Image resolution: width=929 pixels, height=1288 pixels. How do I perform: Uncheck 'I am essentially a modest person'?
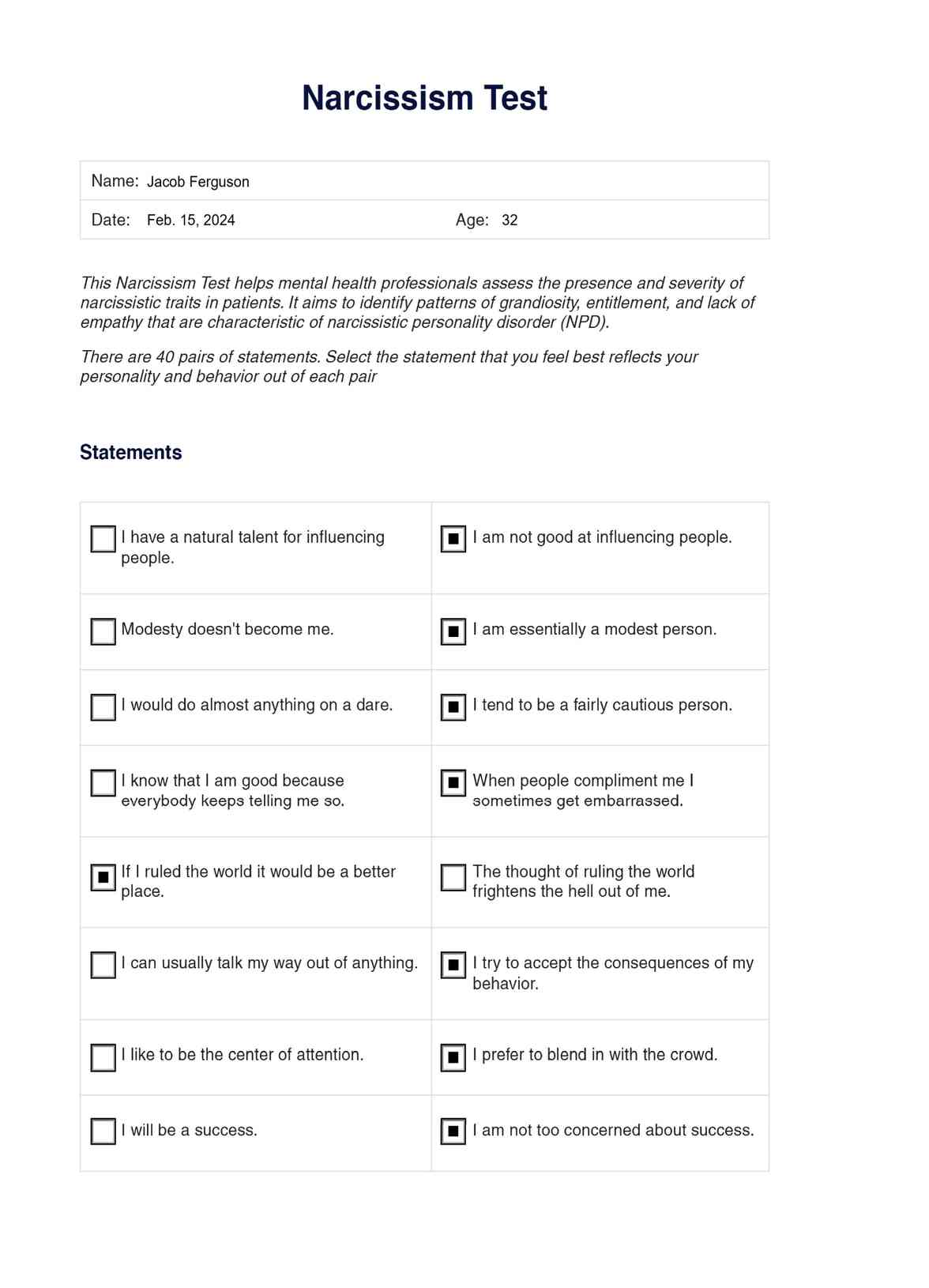coord(453,631)
